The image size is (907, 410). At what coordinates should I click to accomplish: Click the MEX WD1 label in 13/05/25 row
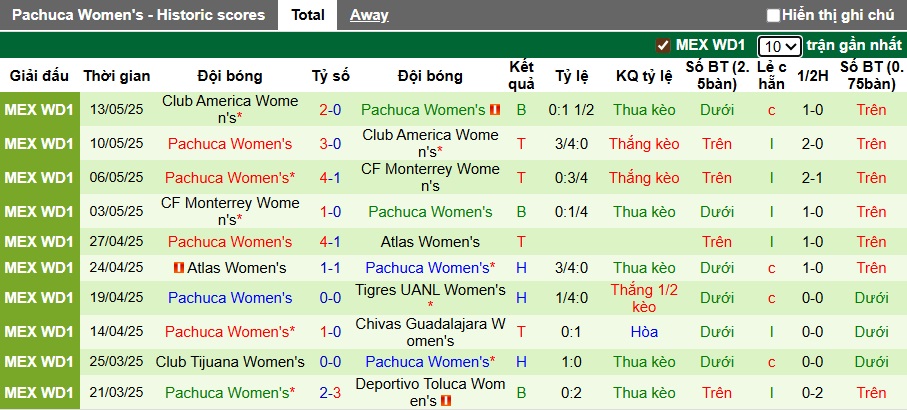pos(40,109)
